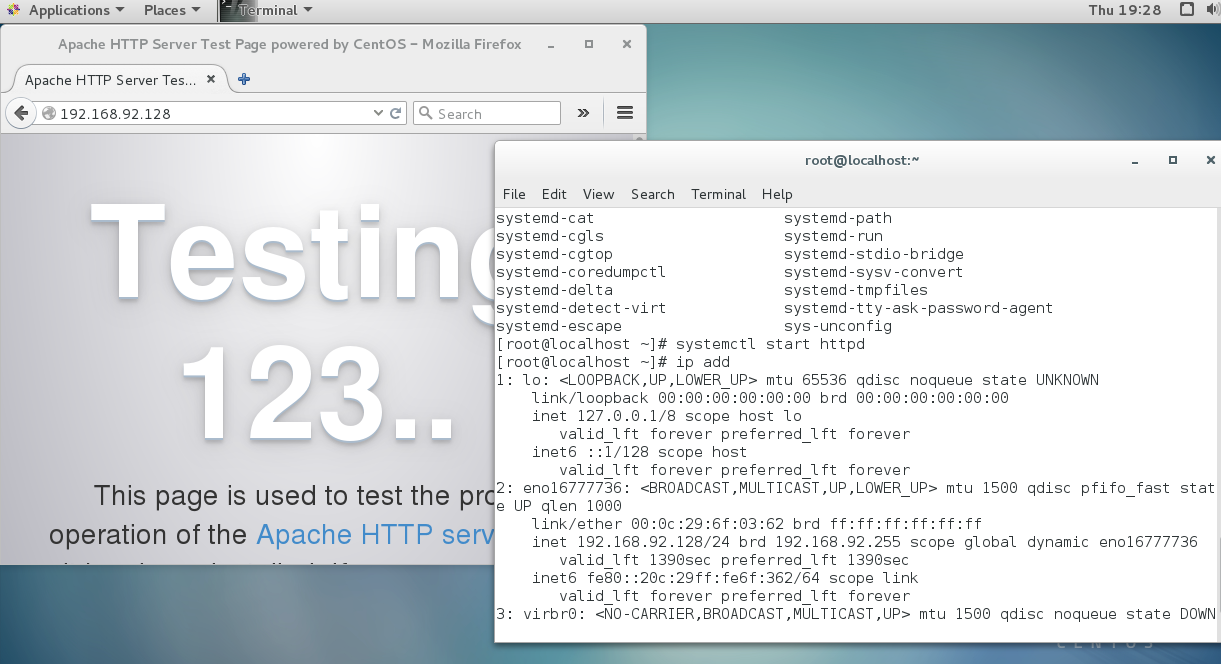The width and height of the screenshot is (1221, 664).
Task: Click the '1: lo:' loopback interface line
Action: pos(797,380)
